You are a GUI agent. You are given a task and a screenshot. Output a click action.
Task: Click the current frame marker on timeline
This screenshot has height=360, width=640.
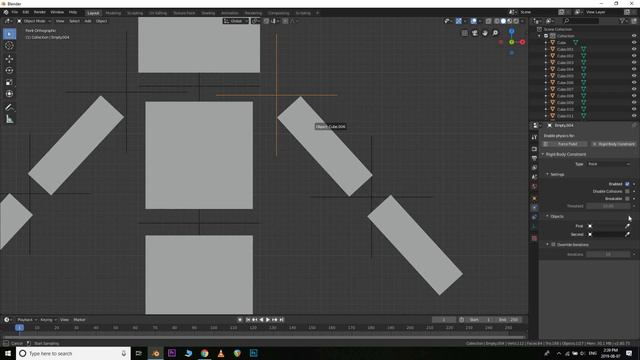point(19,328)
